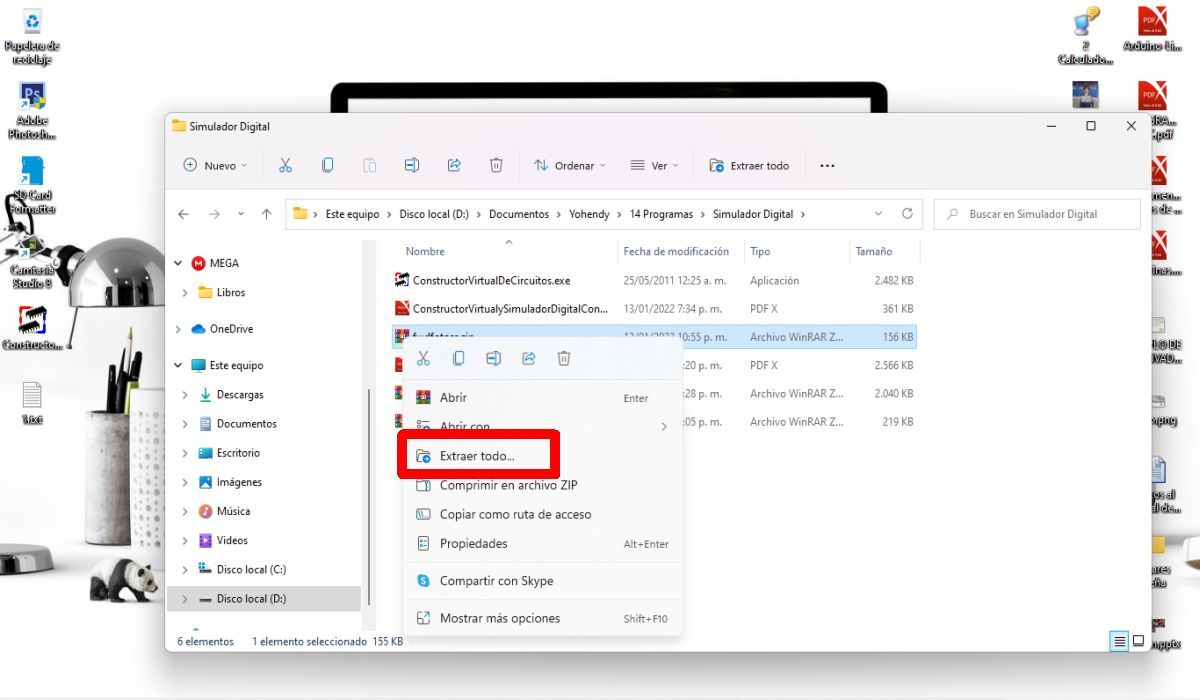This screenshot has height=700, width=1200.
Task: Open the Papelera de reciclaje desktop icon
Action: pos(32,37)
